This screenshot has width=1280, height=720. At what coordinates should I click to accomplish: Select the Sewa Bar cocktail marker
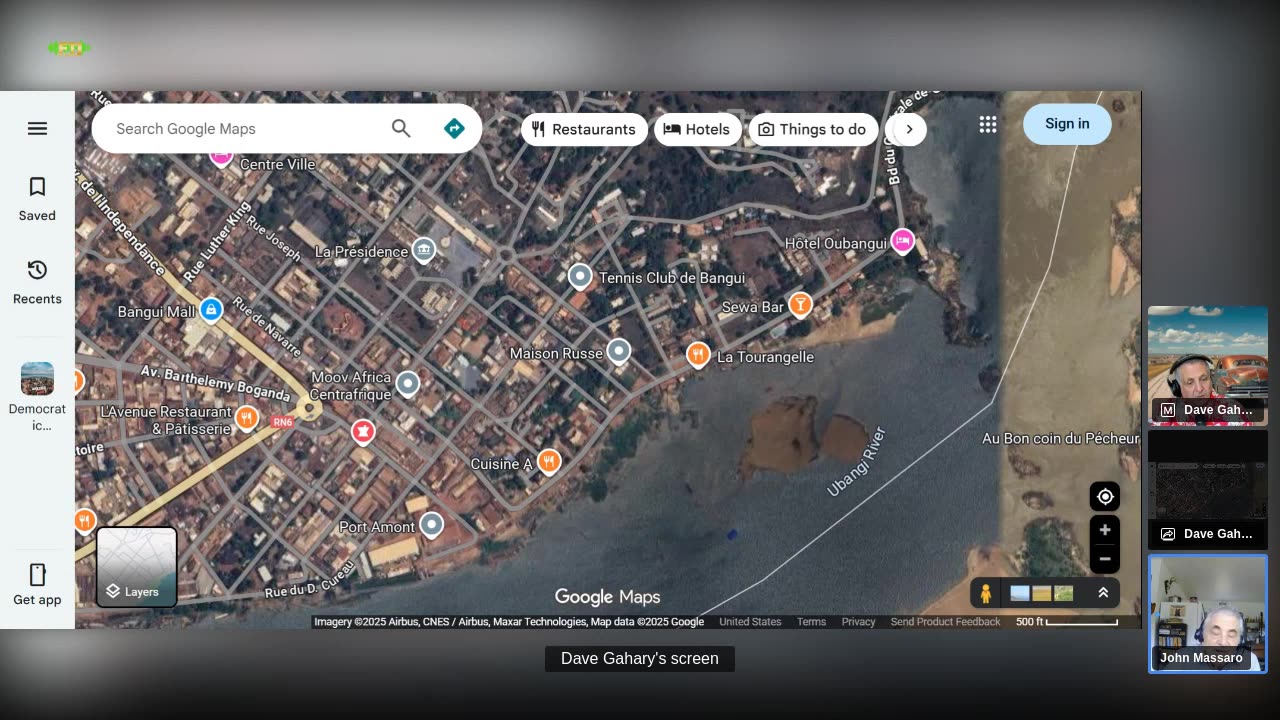(800, 304)
